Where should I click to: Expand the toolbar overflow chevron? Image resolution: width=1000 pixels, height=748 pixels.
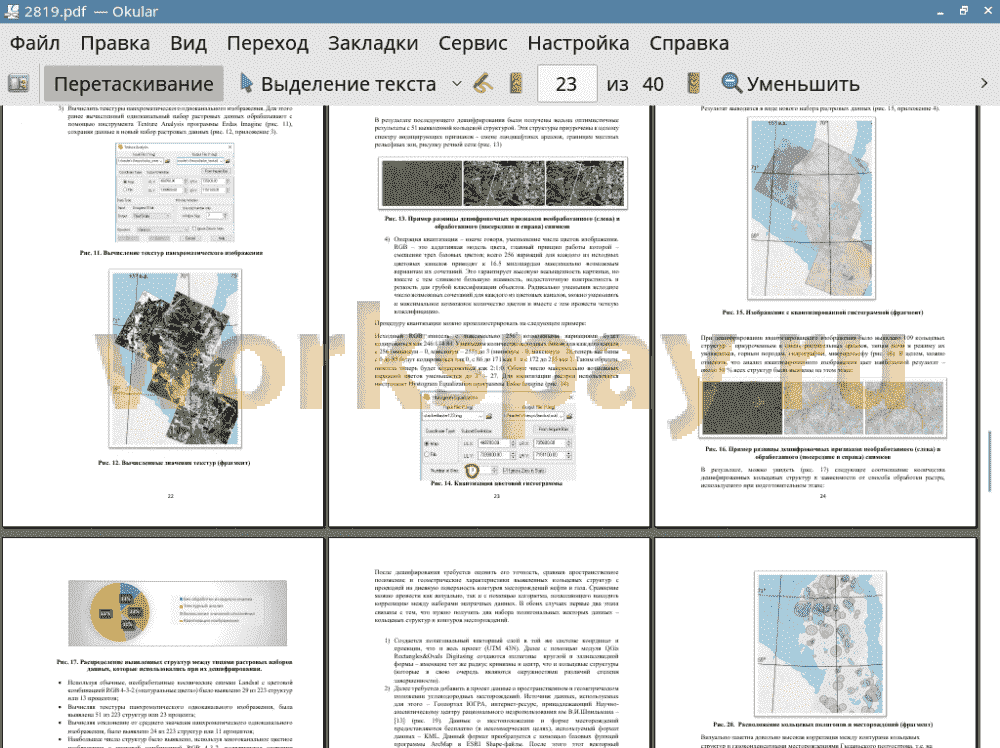pos(984,84)
